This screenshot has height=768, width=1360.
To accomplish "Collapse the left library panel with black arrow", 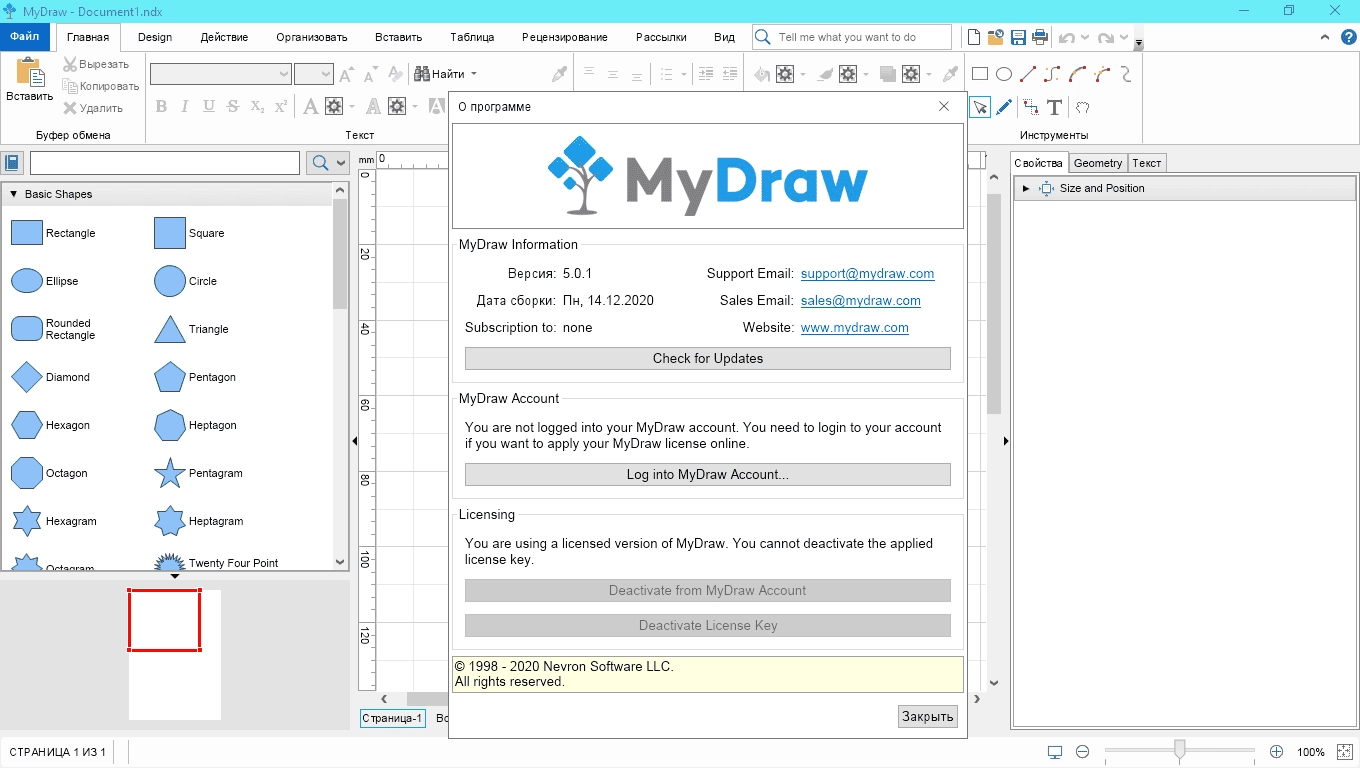I will coord(354,441).
